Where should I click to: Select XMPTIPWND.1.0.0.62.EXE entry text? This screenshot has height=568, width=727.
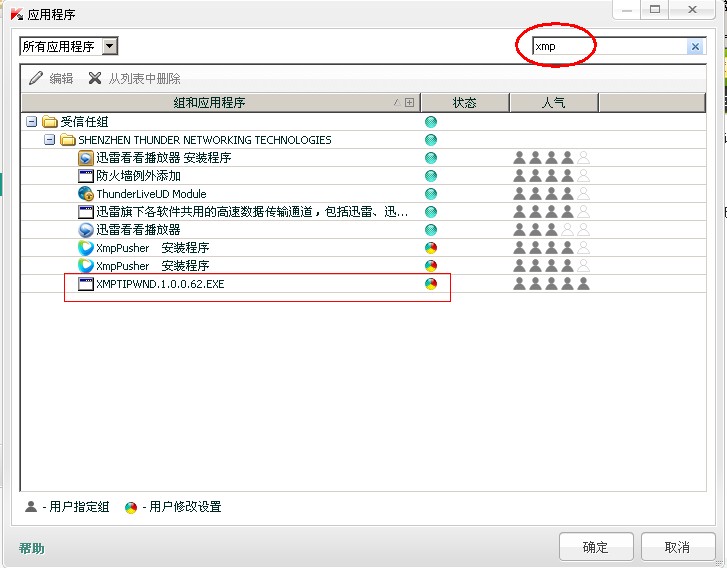click(160, 284)
